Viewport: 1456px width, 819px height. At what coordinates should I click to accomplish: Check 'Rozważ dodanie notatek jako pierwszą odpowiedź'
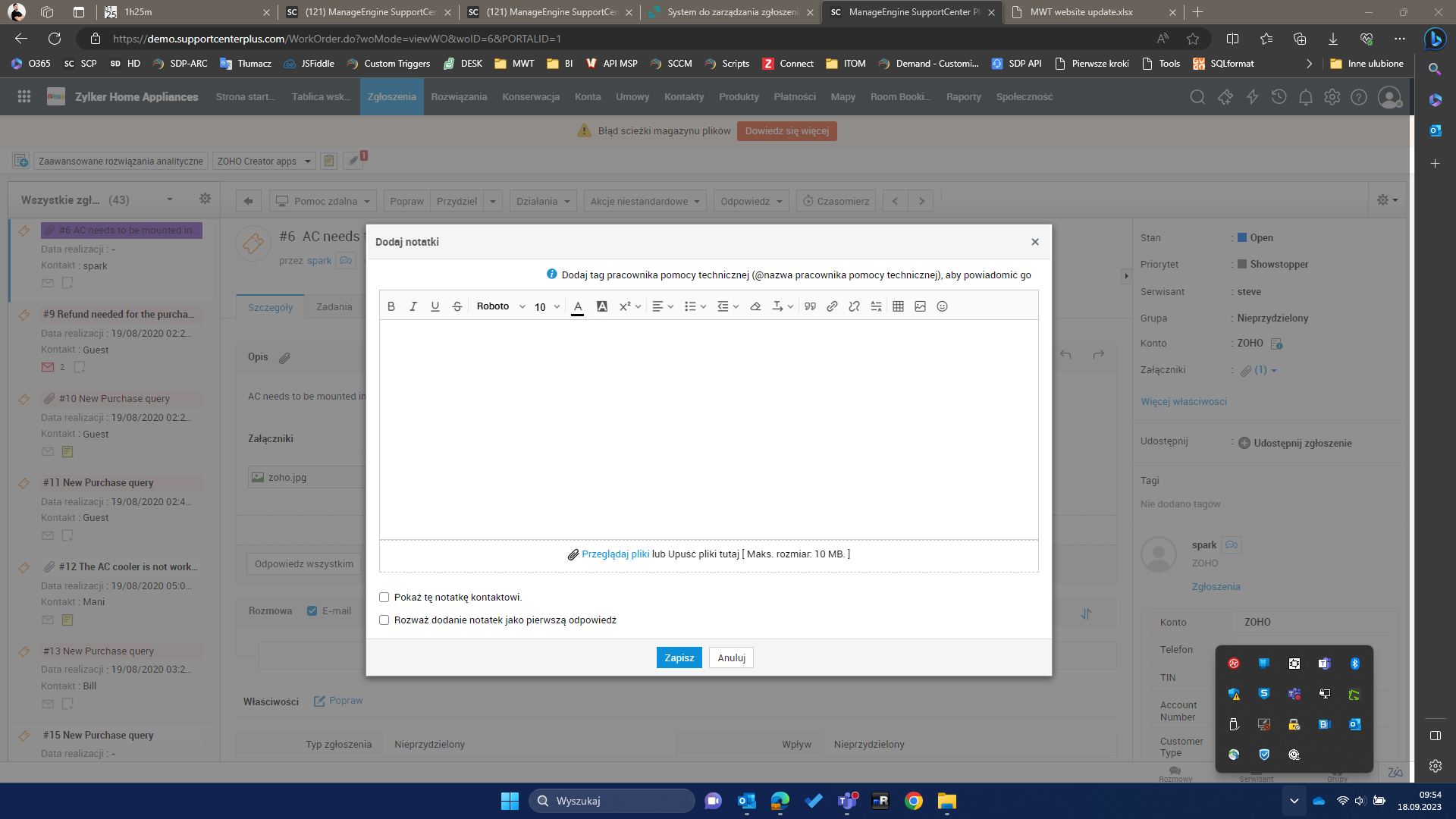coord(384,620)
